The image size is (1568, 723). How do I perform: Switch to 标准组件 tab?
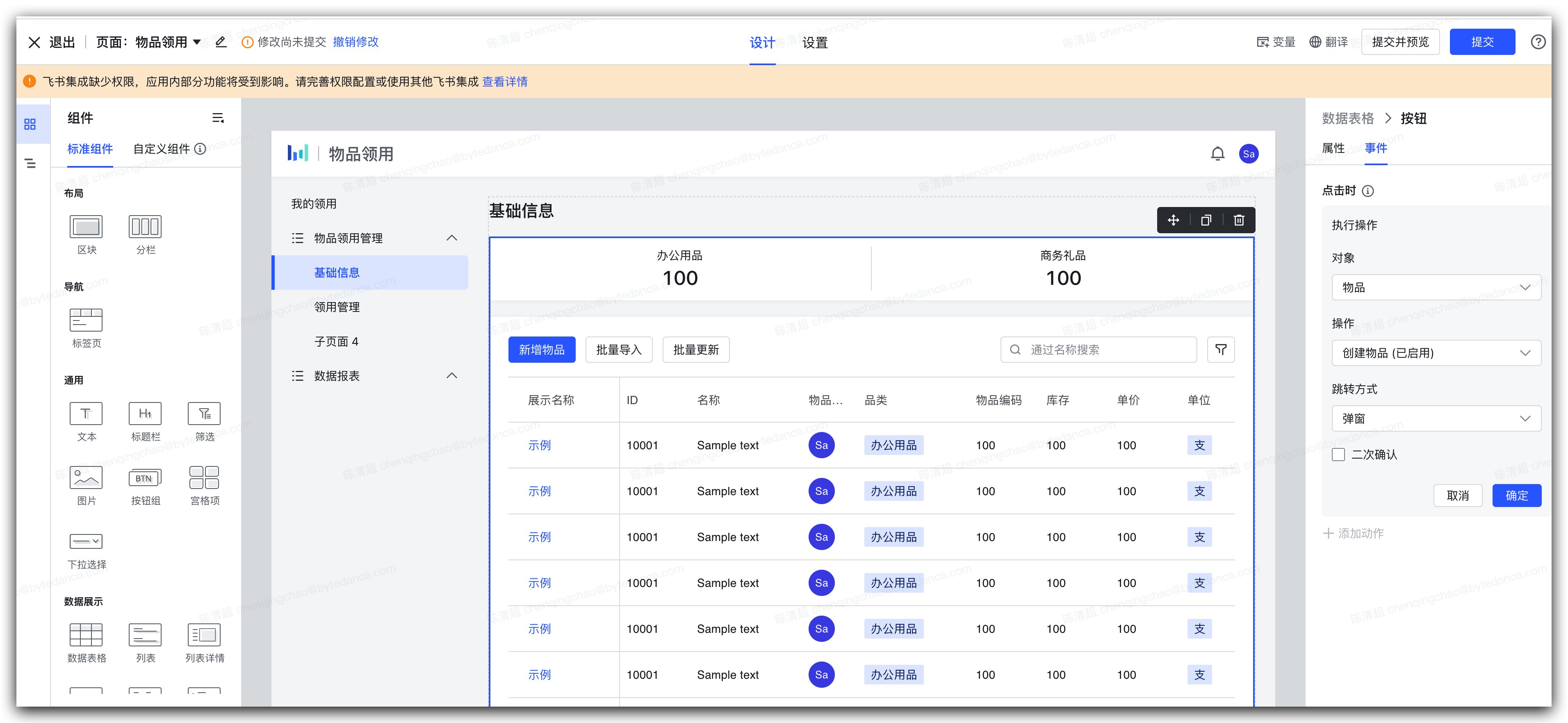[89, 149]
